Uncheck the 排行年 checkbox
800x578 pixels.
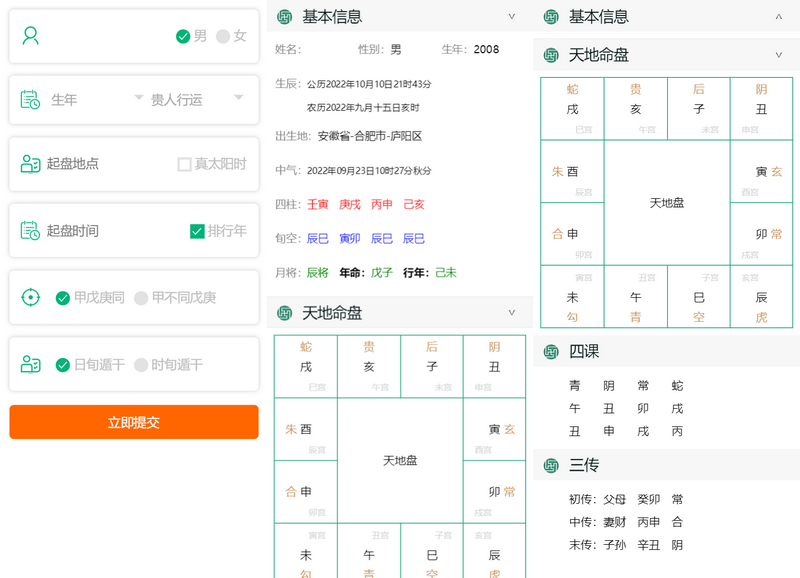tap(195, 230)
